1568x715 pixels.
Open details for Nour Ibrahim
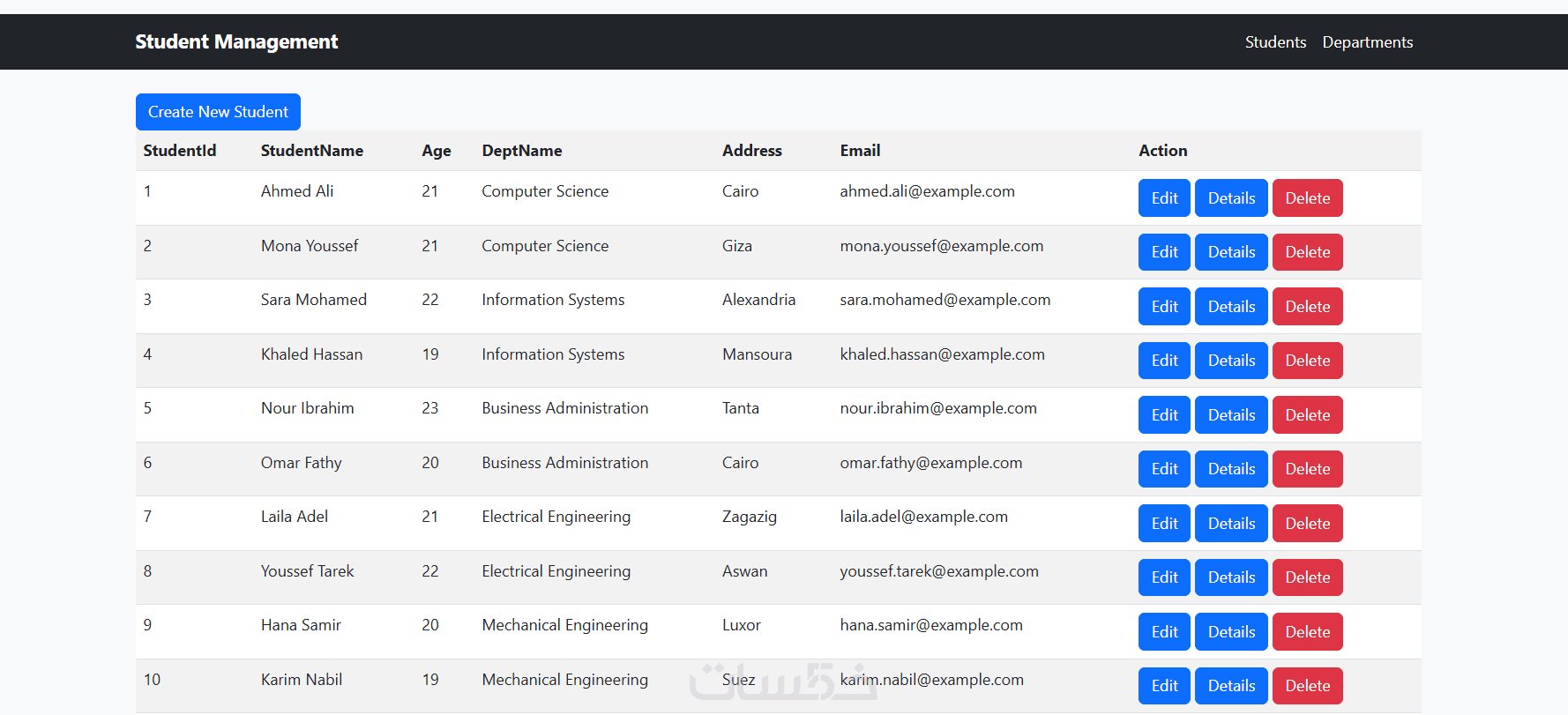[x=1231, y=414]
